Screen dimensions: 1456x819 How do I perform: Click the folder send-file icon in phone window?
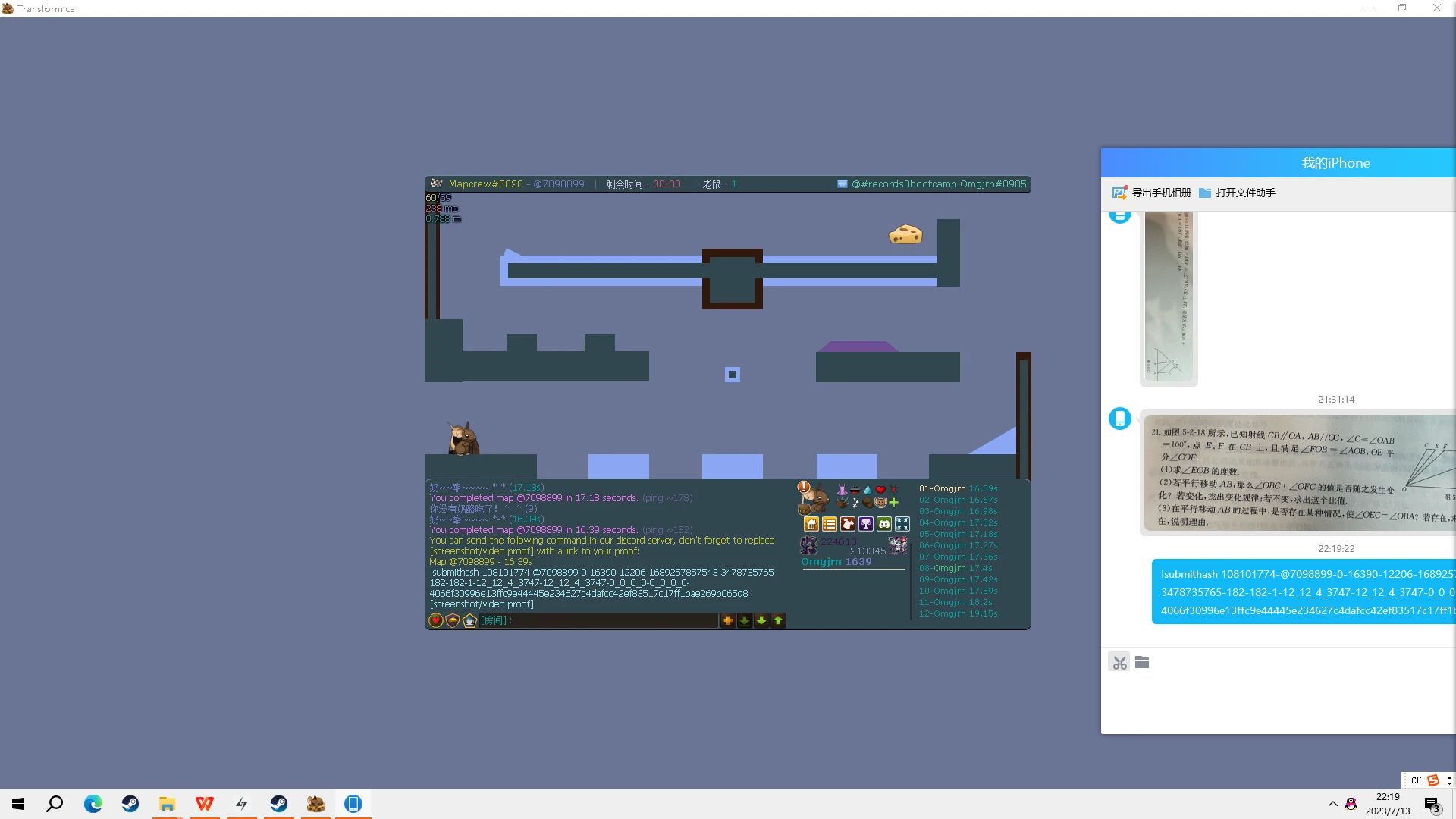(x=1142, y=662)
